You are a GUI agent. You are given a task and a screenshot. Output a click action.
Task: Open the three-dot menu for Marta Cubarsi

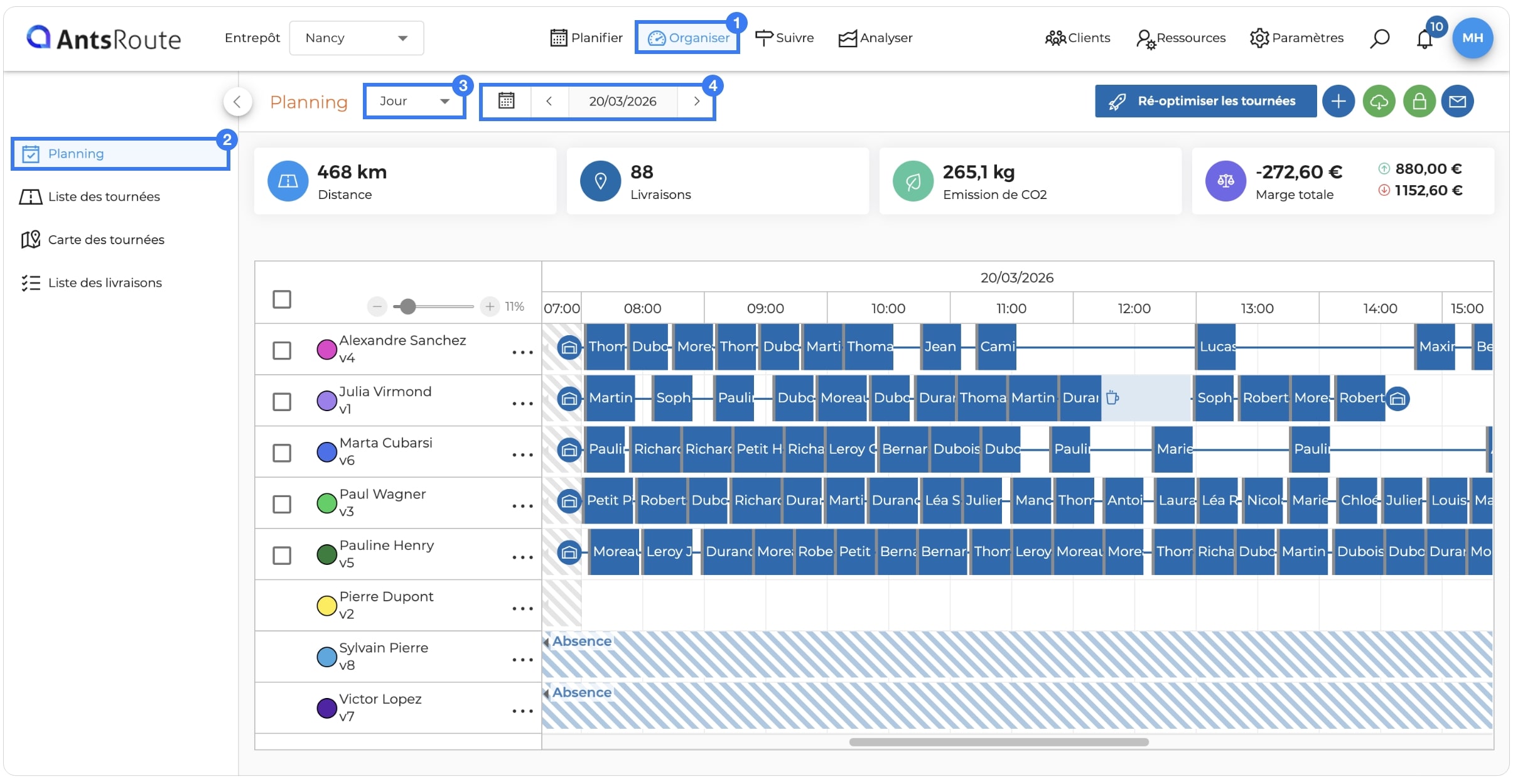(522, 454)
